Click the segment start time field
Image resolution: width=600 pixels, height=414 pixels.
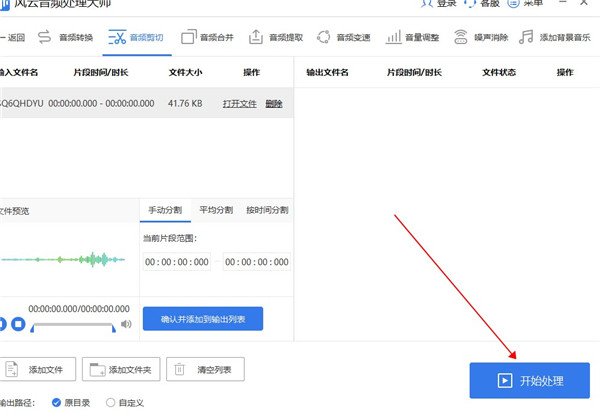[177, 262]
